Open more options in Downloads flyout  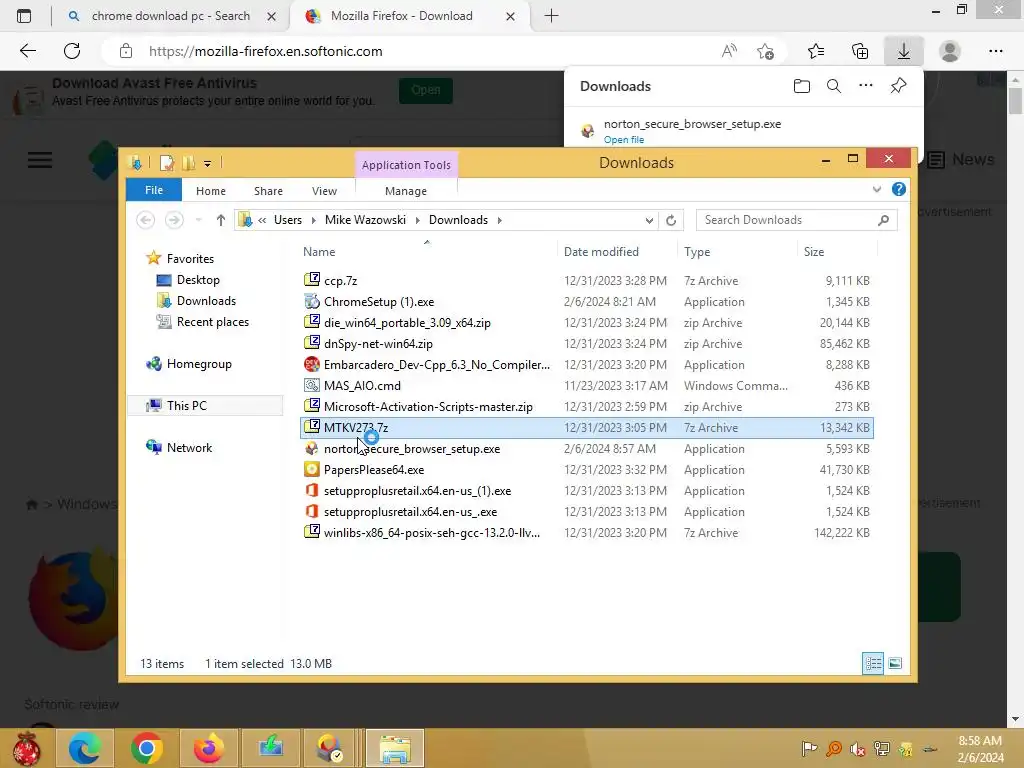tap(865, 86)
